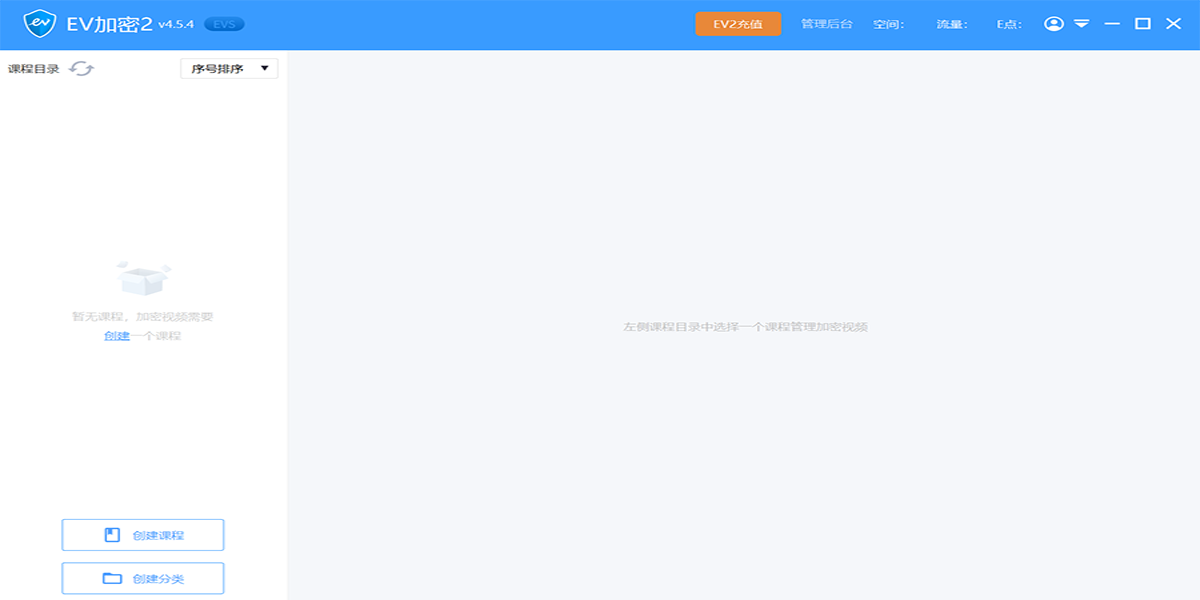Image resolution: width=1200 pixels, height=600 pixels.
Task: Click the EVS badge in title bar
Action: 224,24
